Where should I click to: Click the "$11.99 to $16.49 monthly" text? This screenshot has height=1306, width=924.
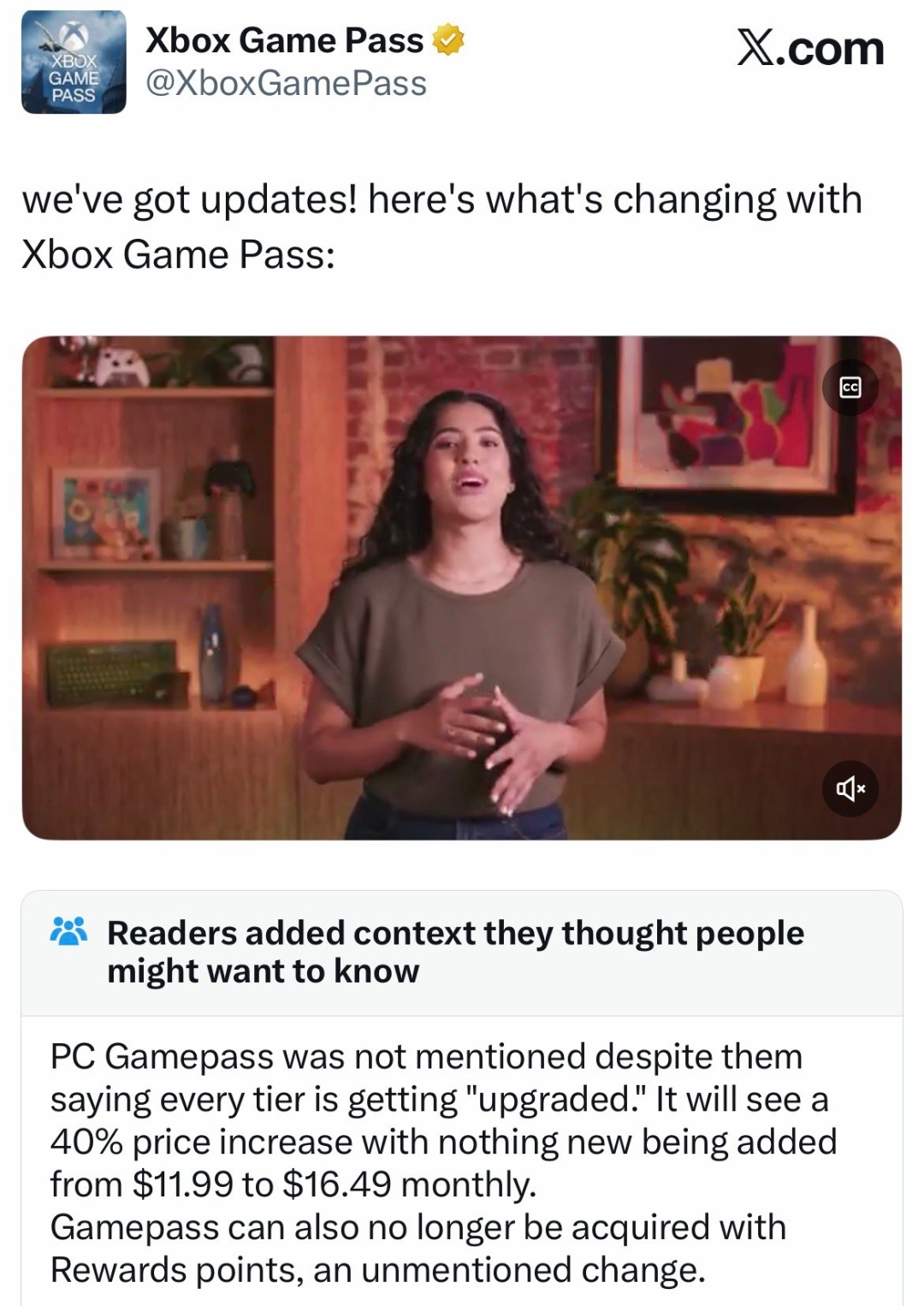pyautogui.click(x=335, y=1184)
